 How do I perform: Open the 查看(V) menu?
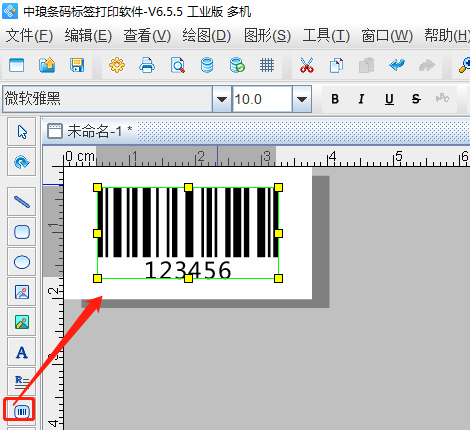147,35
